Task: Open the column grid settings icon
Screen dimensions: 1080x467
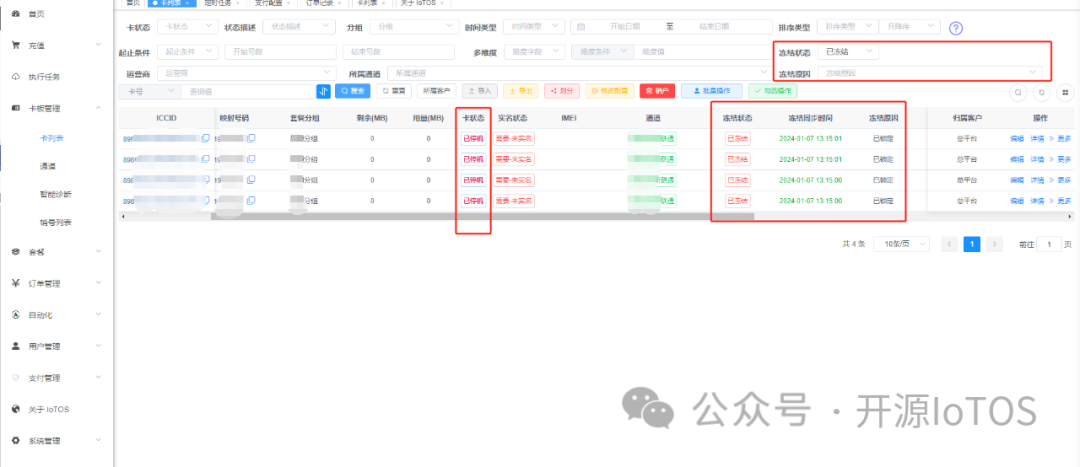Action: click(x=1065, y=92)
